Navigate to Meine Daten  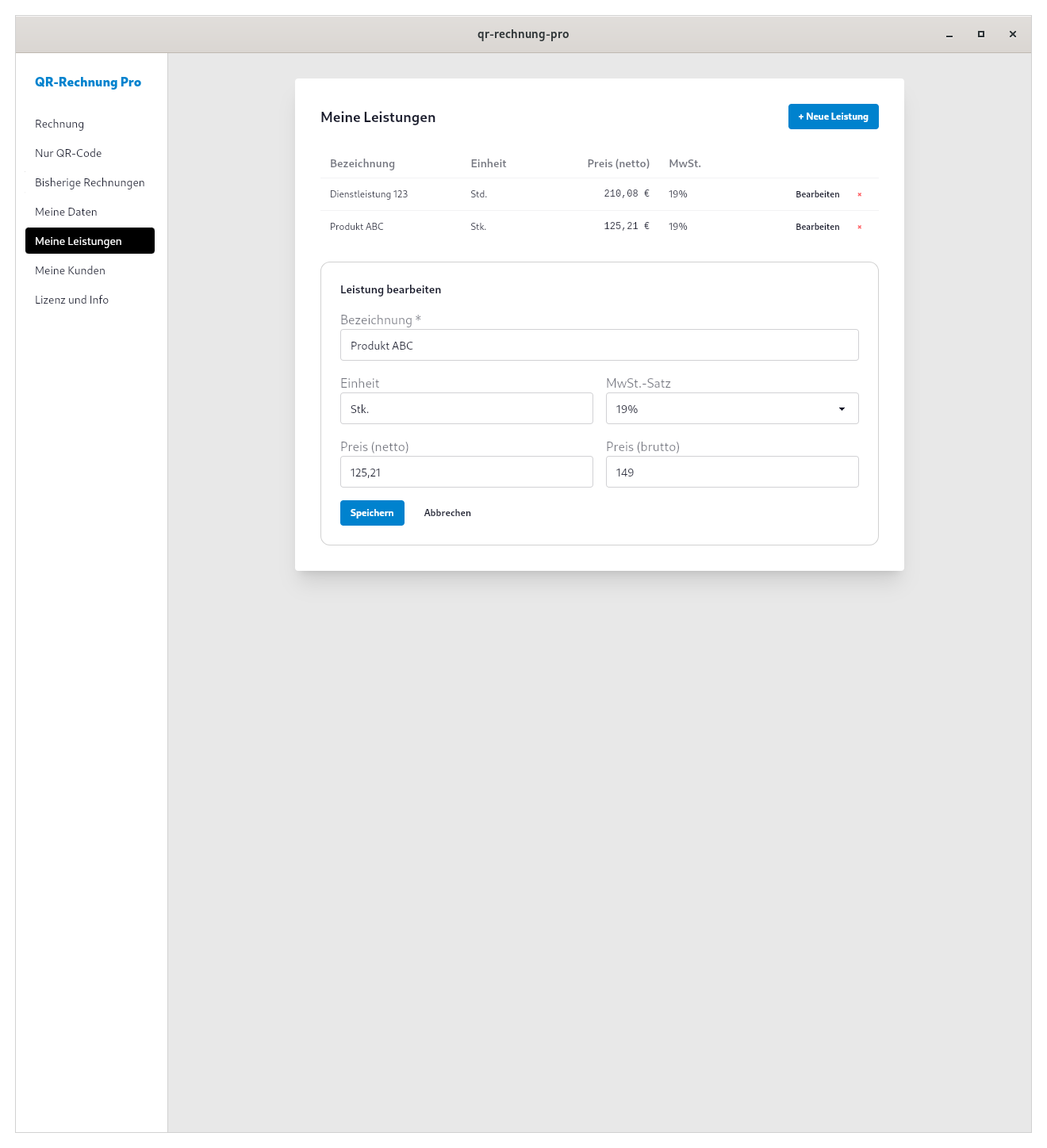point(66,212)
